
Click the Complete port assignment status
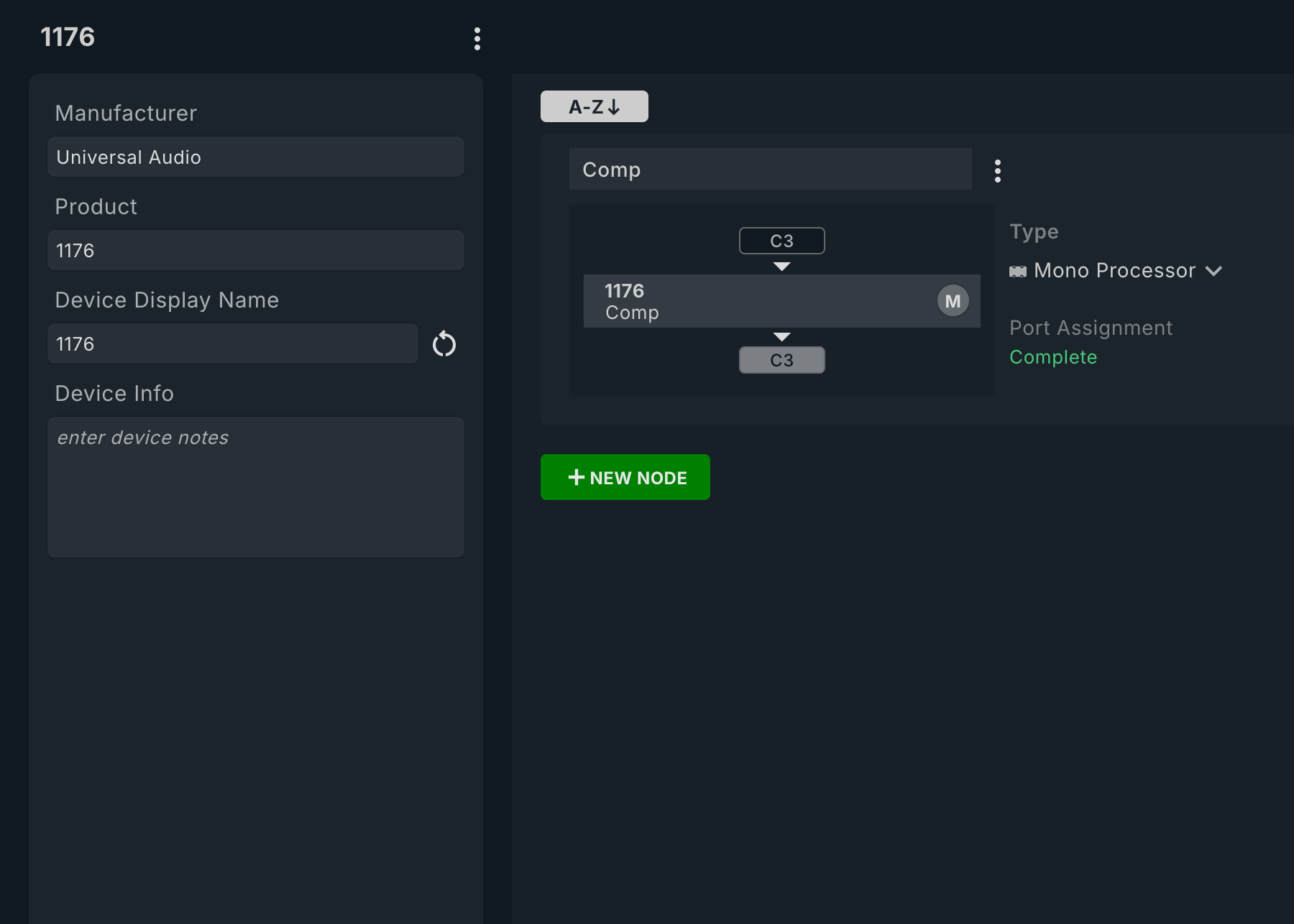[x=1053, y=357]
